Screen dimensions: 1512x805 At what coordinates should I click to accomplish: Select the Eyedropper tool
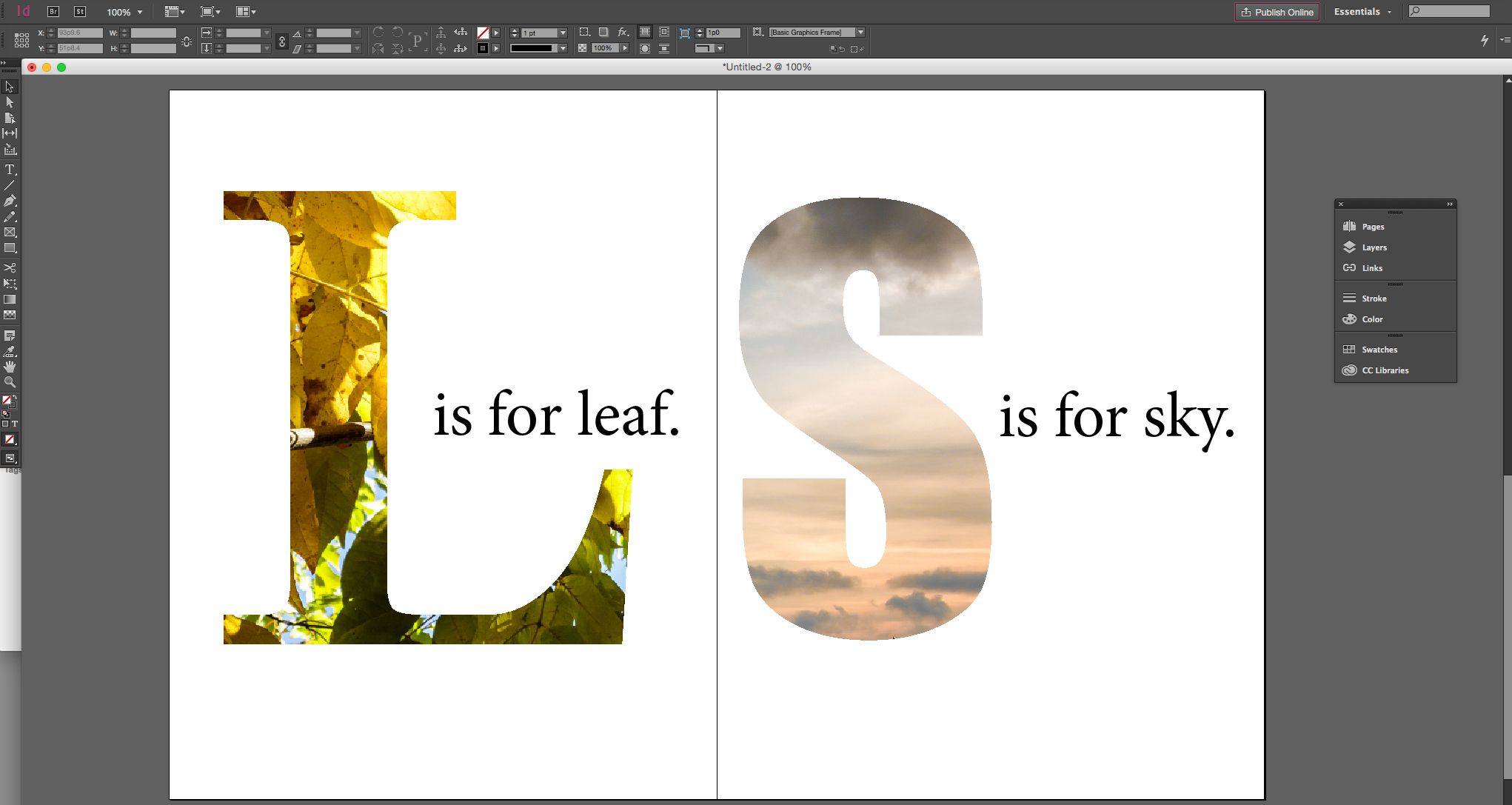click(x=10, y=351)
